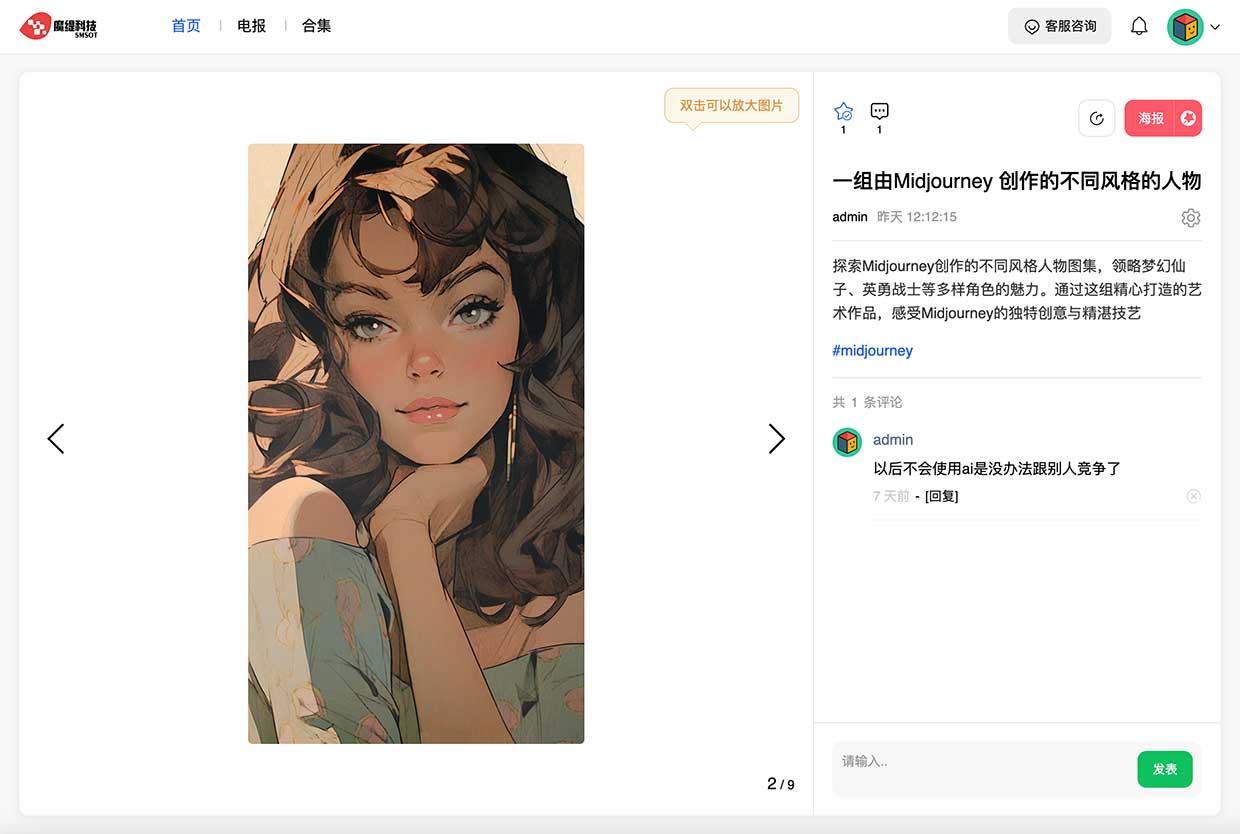Click the 魔缇科技 SMSOT logo

coord(58,26)
